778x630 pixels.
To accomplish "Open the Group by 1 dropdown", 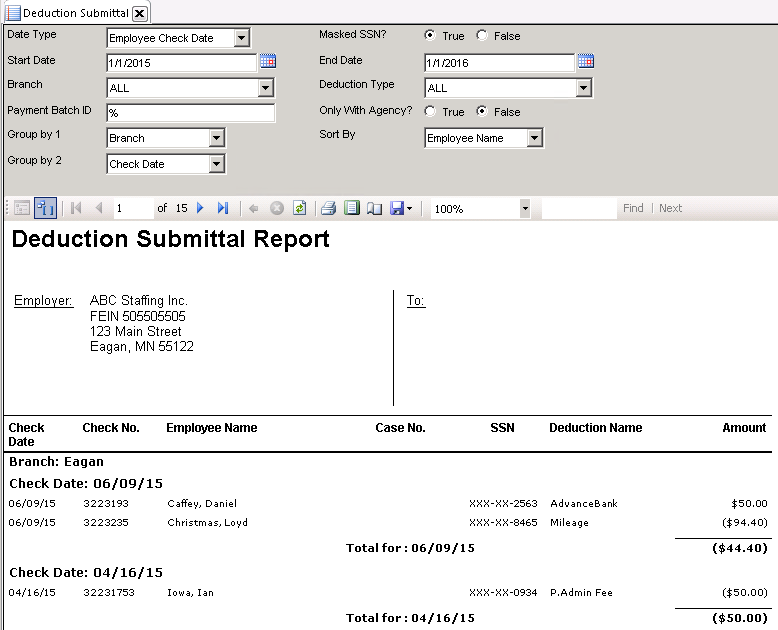I will [217, 138].
